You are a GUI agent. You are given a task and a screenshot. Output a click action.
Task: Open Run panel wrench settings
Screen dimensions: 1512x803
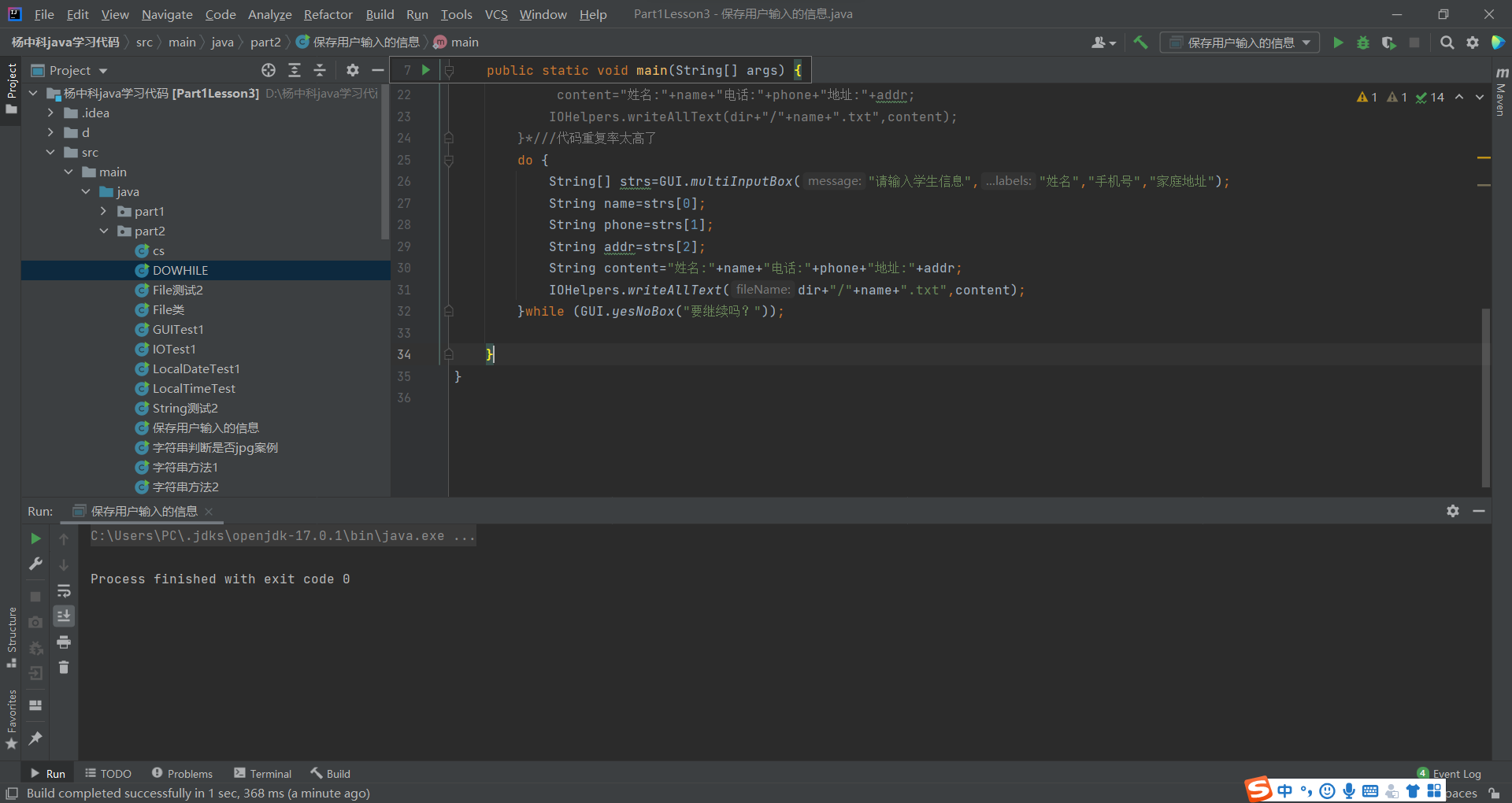(35, 564)
